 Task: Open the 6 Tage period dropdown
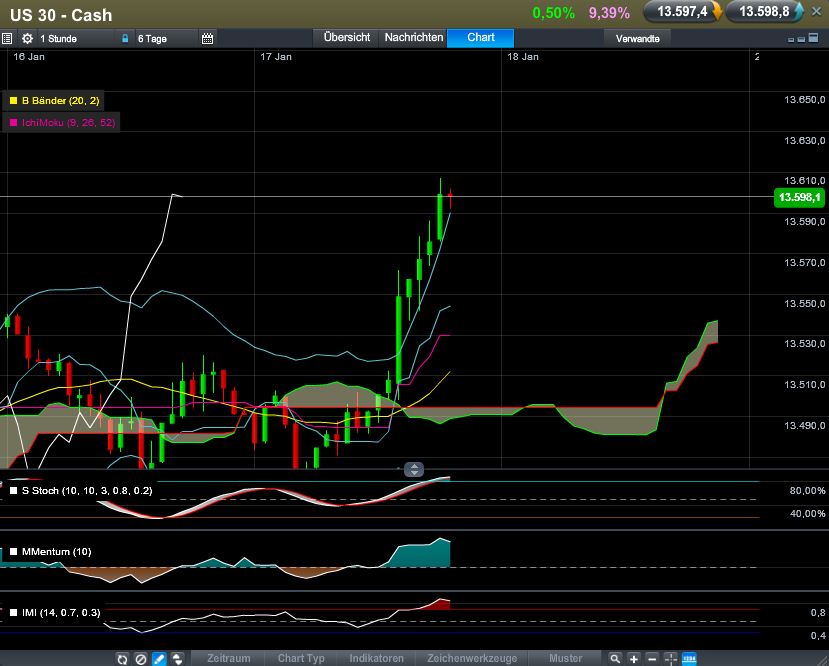pyautogui.click(x=160, y=38)
